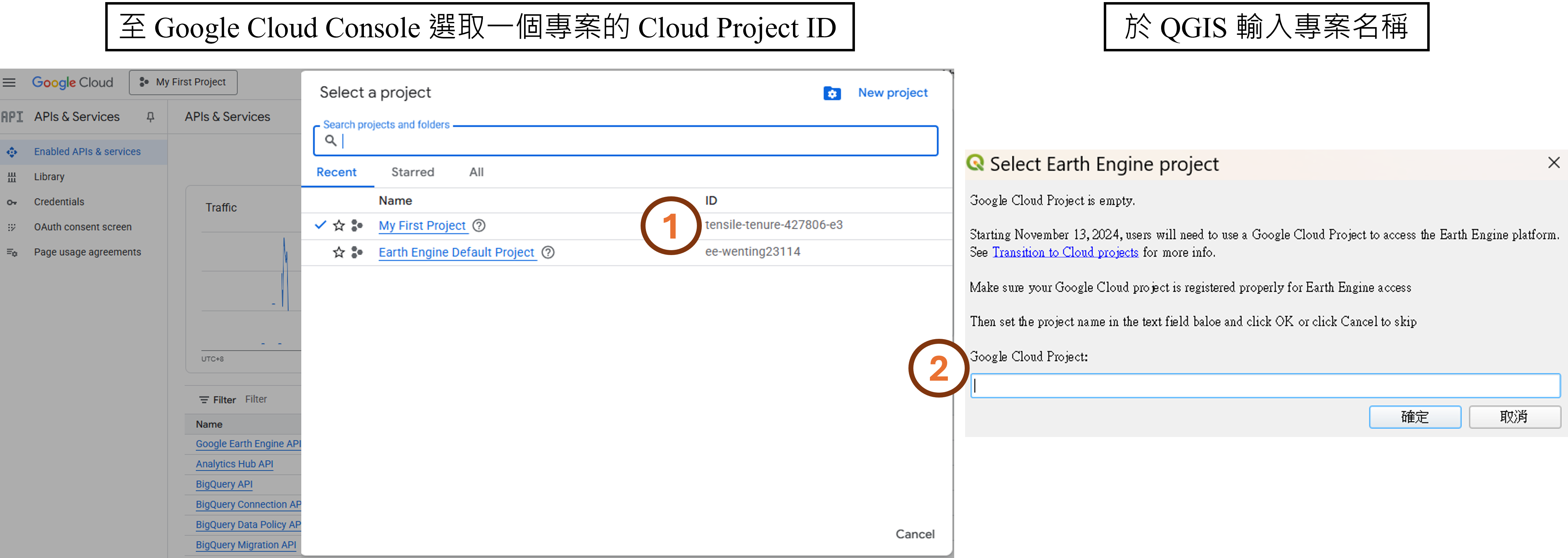This screenshot has height=558, width=1568.
Task: Focus the Google Cloud Project text field
Action: coord(1265,386)
